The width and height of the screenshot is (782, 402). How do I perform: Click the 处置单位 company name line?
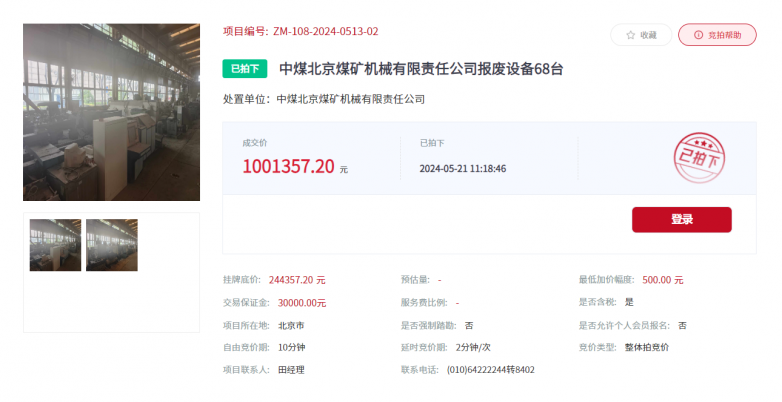[324, 99]
